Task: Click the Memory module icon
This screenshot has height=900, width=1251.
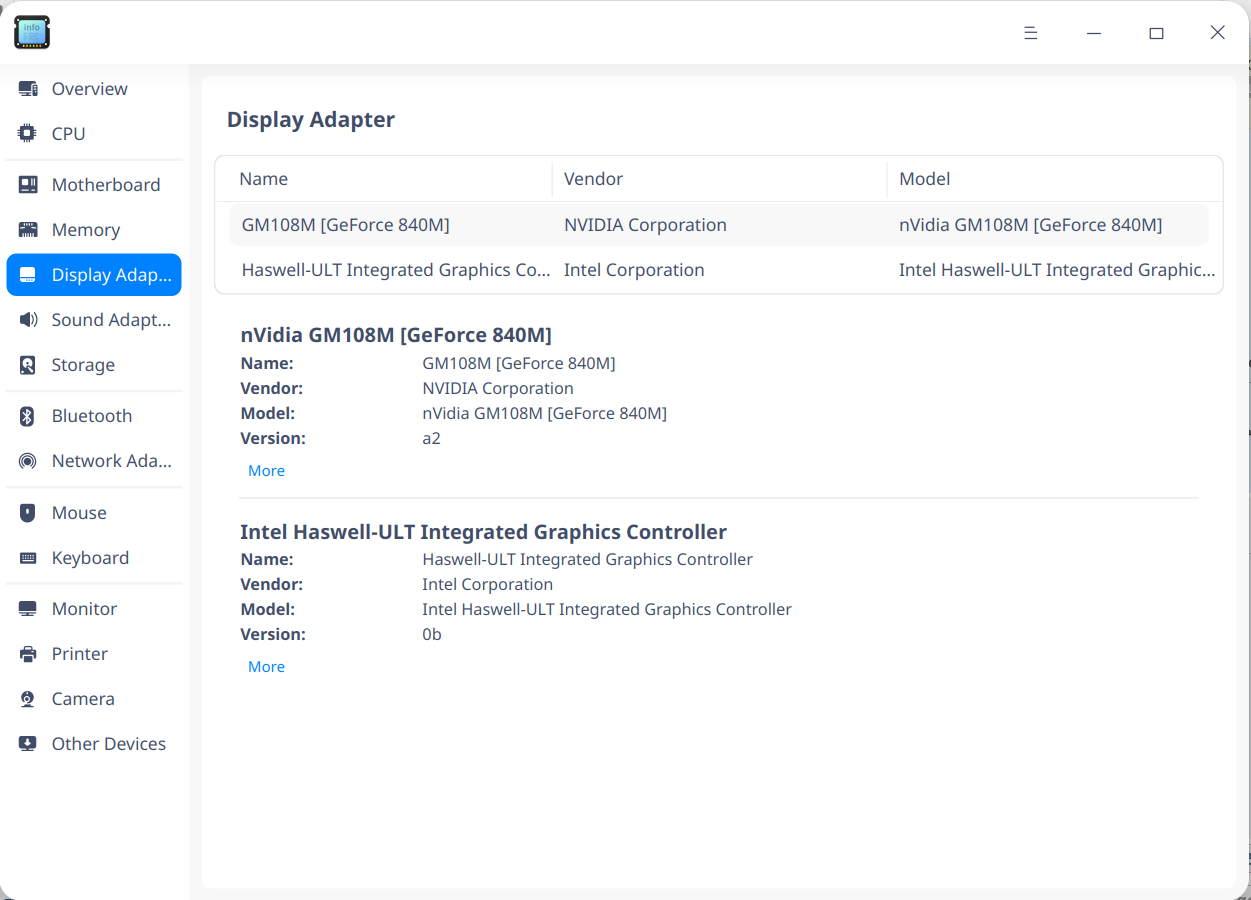Action: (x=28, y=230)
